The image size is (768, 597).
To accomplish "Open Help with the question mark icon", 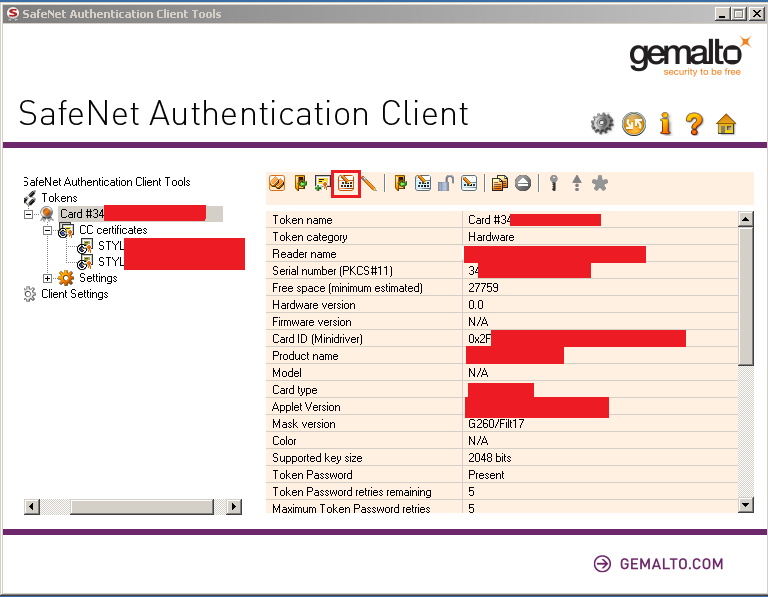I will (x=695, y=123).
